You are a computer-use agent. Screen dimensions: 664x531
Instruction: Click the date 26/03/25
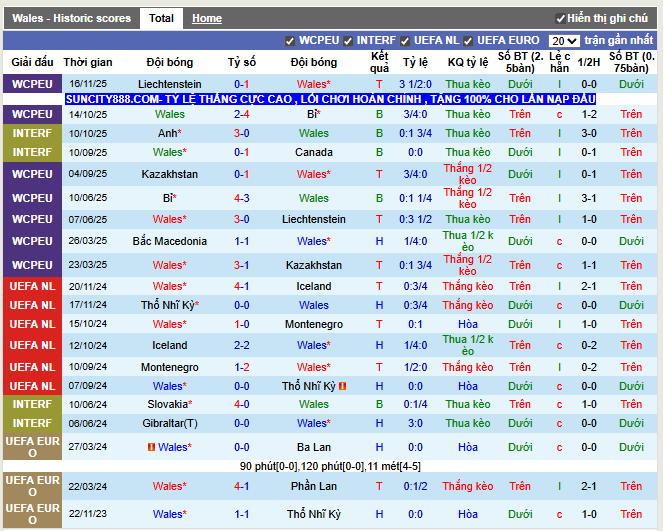(88, 241)
